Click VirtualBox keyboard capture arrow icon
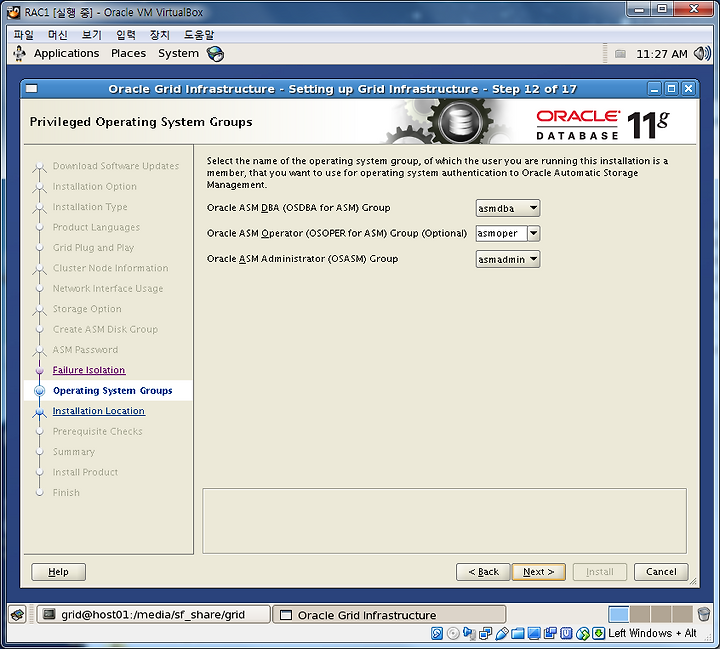720x649 pixels. (x=598, y=634)
